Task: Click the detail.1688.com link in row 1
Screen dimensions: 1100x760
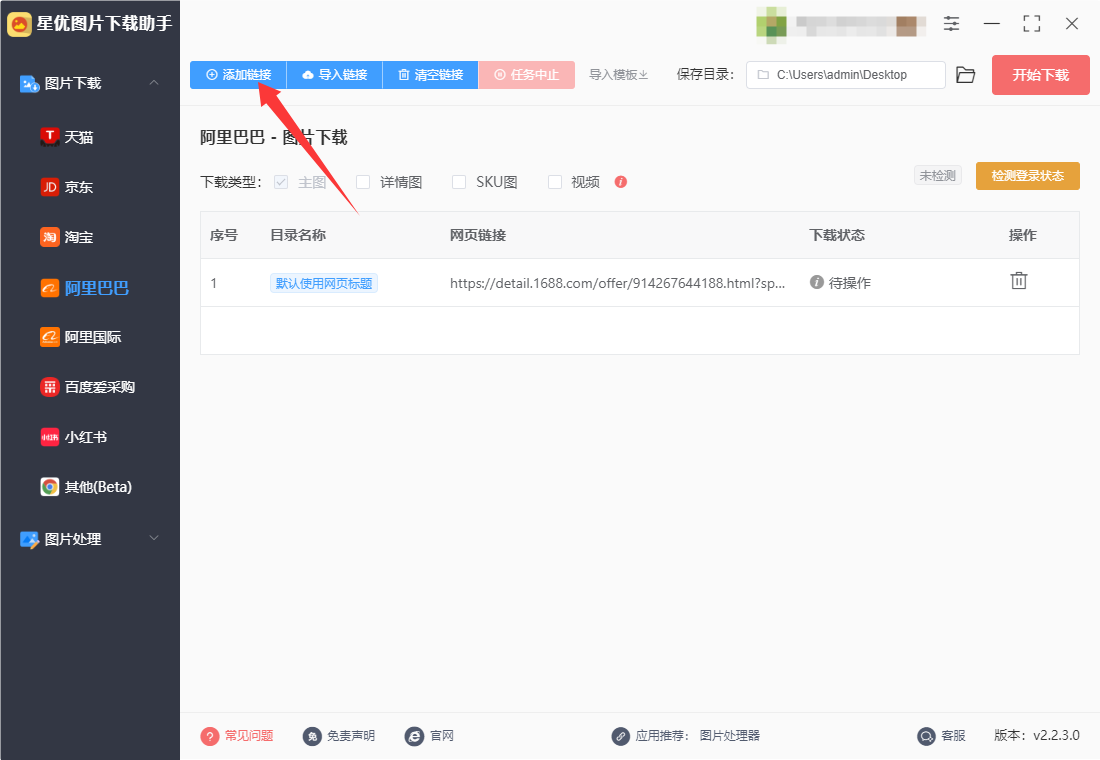Action: [x=617, y=283]
